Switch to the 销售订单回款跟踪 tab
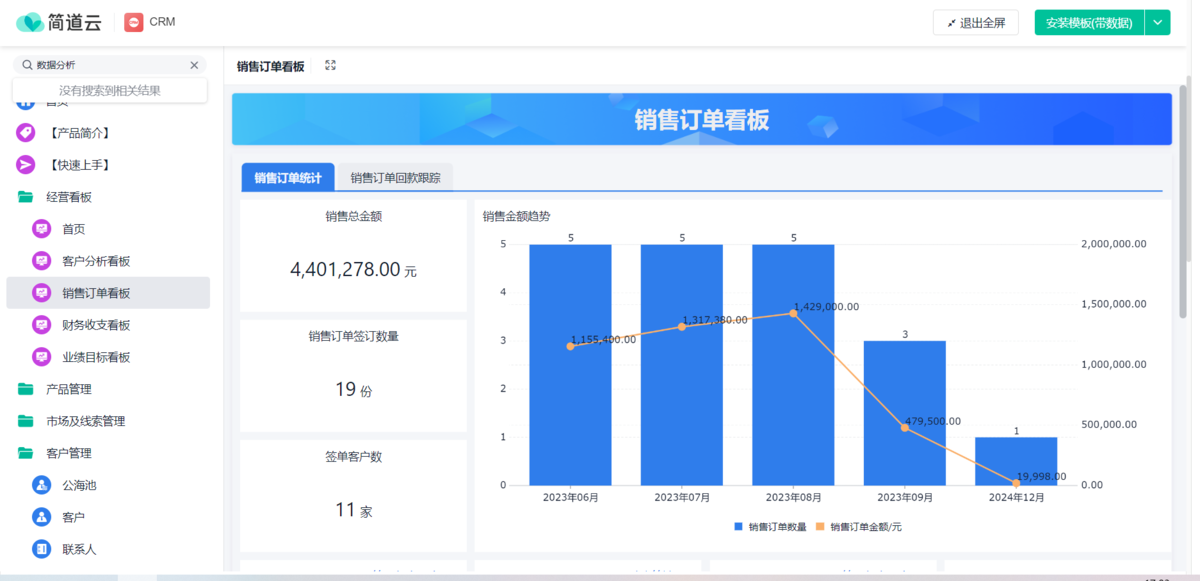Screen dimensions: 1200x581 pyautogui.click(x=395, y=178)
